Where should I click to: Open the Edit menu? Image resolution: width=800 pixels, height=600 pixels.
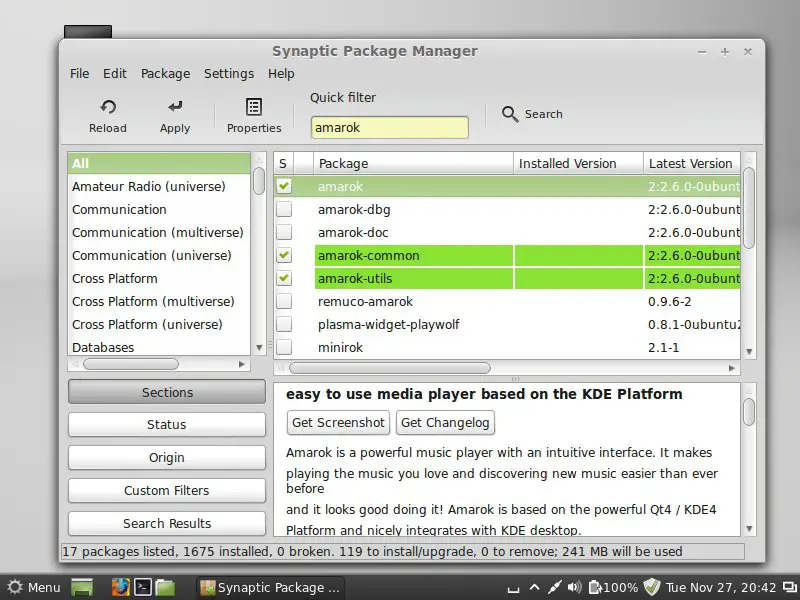point(115,73)
